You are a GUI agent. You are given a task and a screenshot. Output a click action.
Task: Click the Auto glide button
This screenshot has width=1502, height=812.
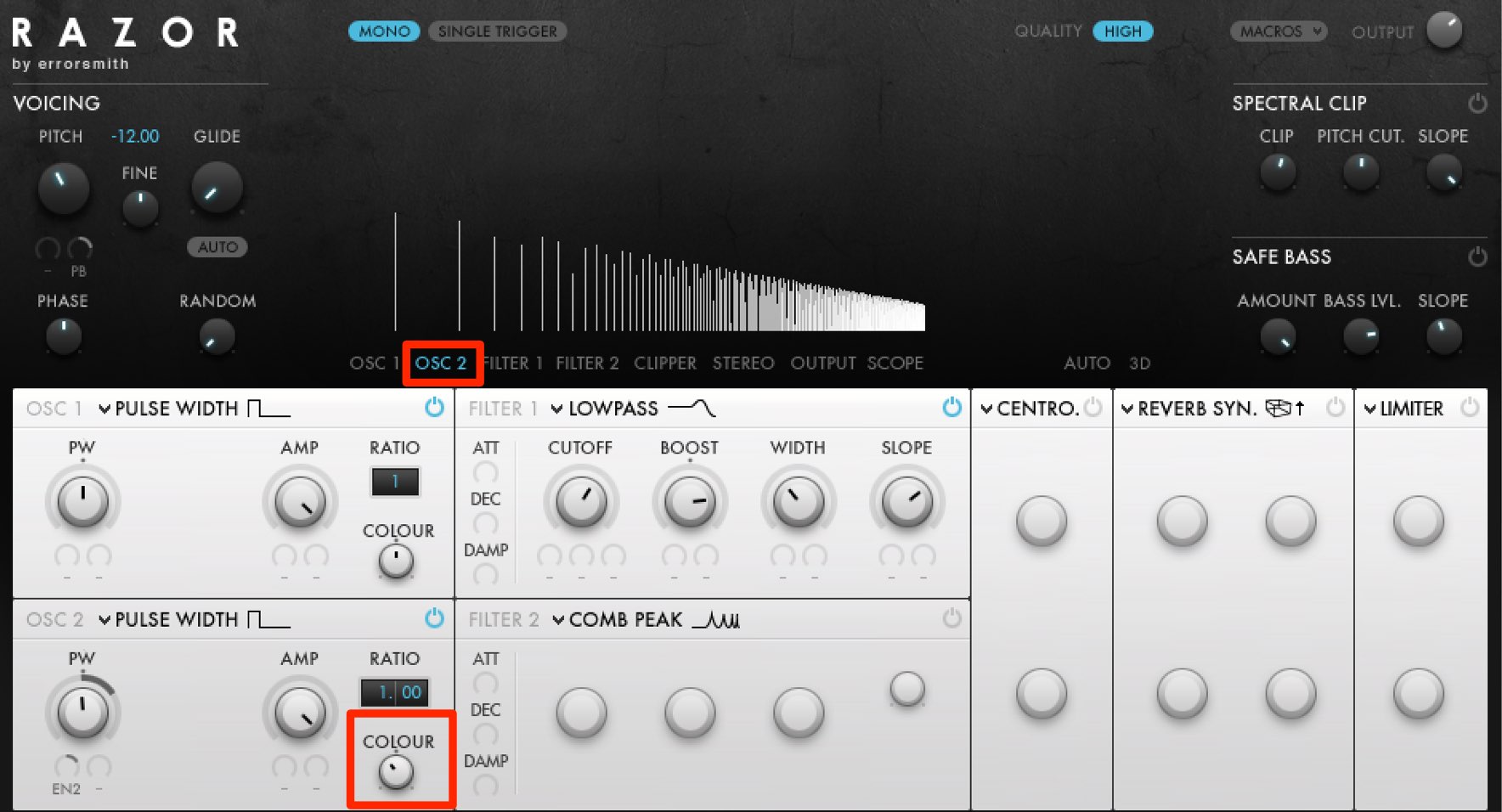(x=217, y=247)
